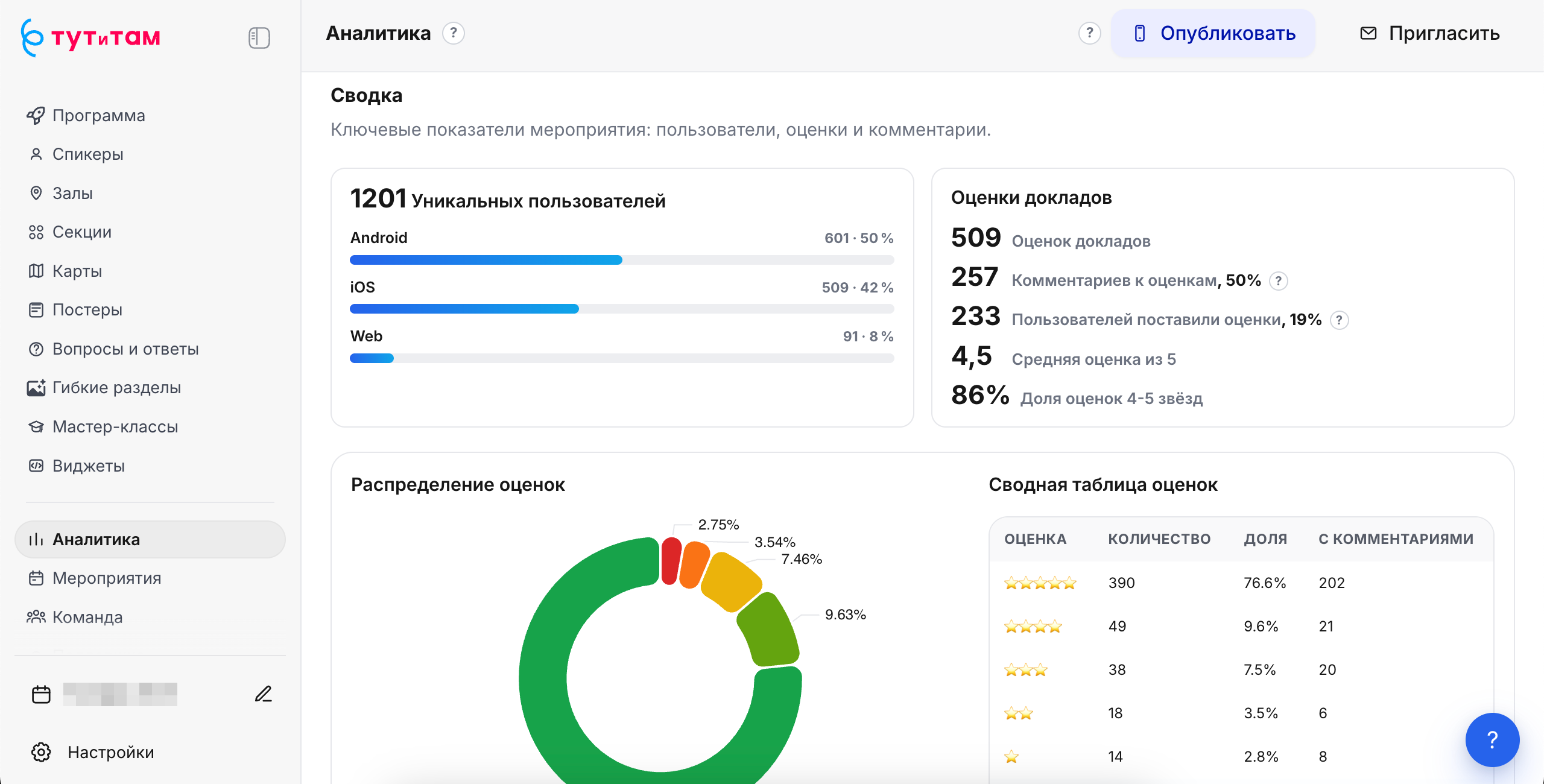The image size is (1544, 784).
Task: Click the Гибкие разделы image icon
Action: pyautogui.click(x=36, y=388)
